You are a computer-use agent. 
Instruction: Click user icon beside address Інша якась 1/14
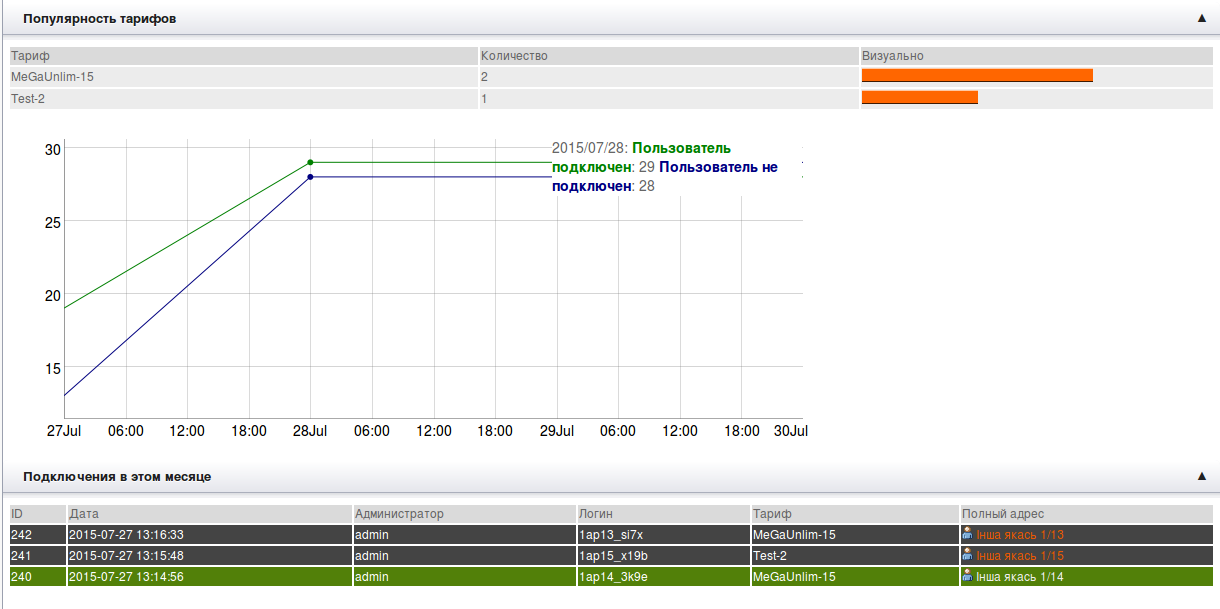(x=967, y=576)
